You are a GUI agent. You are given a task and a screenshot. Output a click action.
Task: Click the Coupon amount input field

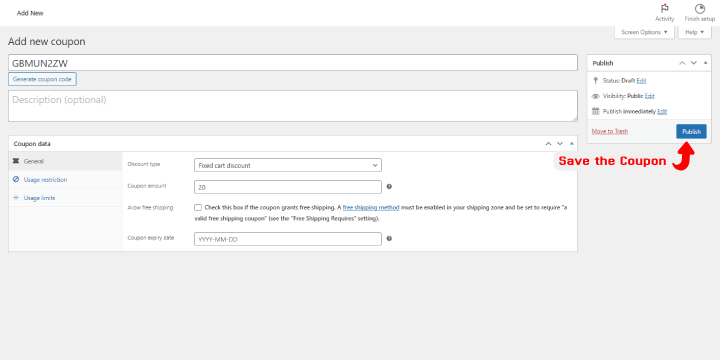coord(288,187)
